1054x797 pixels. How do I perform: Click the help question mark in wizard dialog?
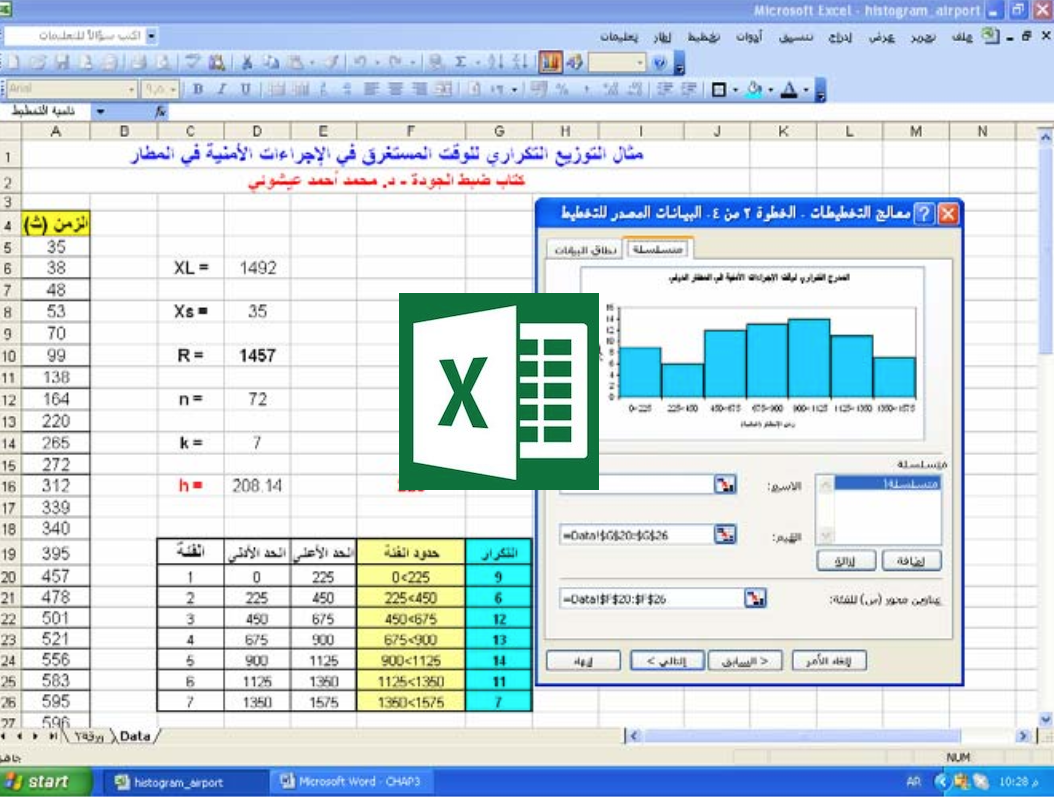click(923, 213)
